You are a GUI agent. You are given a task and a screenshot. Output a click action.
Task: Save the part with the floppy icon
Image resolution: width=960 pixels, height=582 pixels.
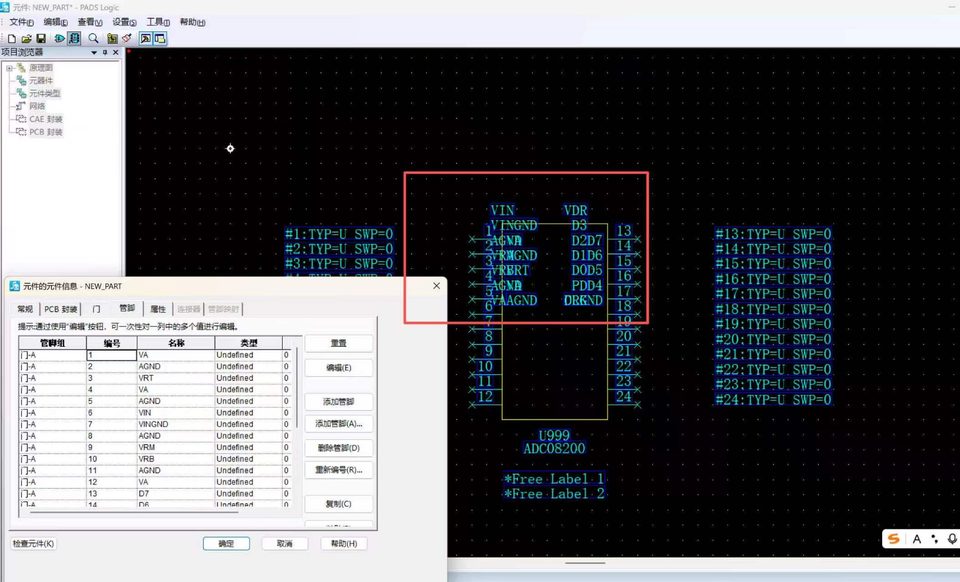[41, 39]
